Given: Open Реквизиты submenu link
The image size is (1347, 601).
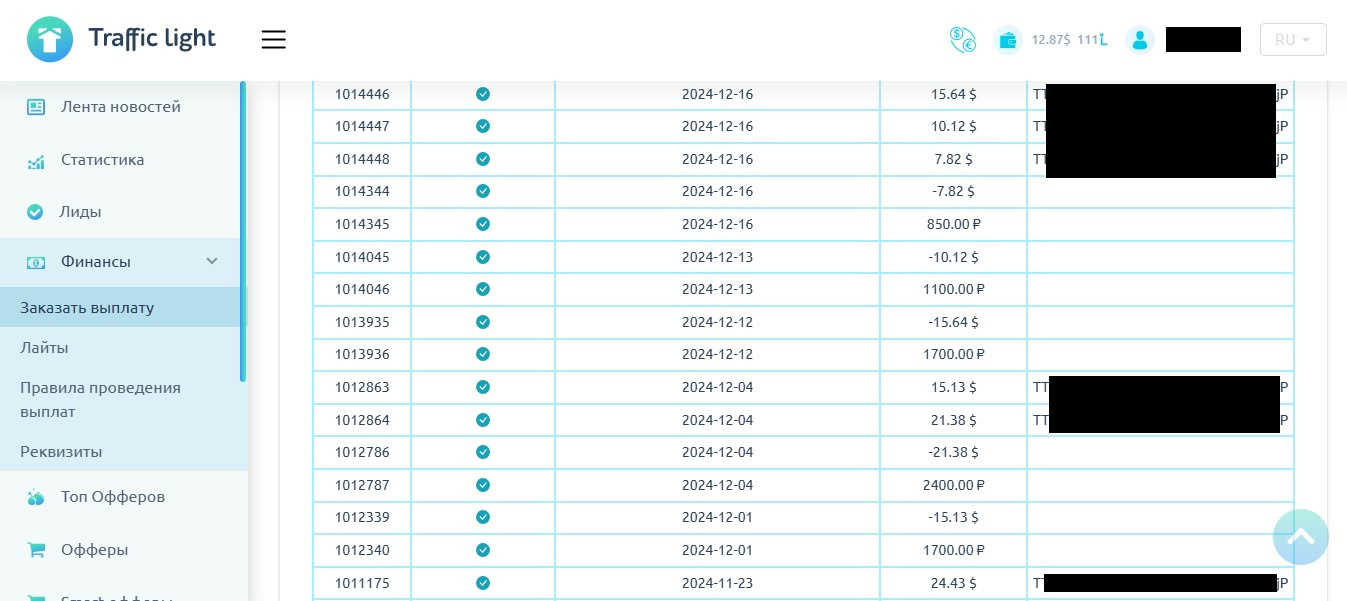Looking at the screenshot, I should [61, 451].
